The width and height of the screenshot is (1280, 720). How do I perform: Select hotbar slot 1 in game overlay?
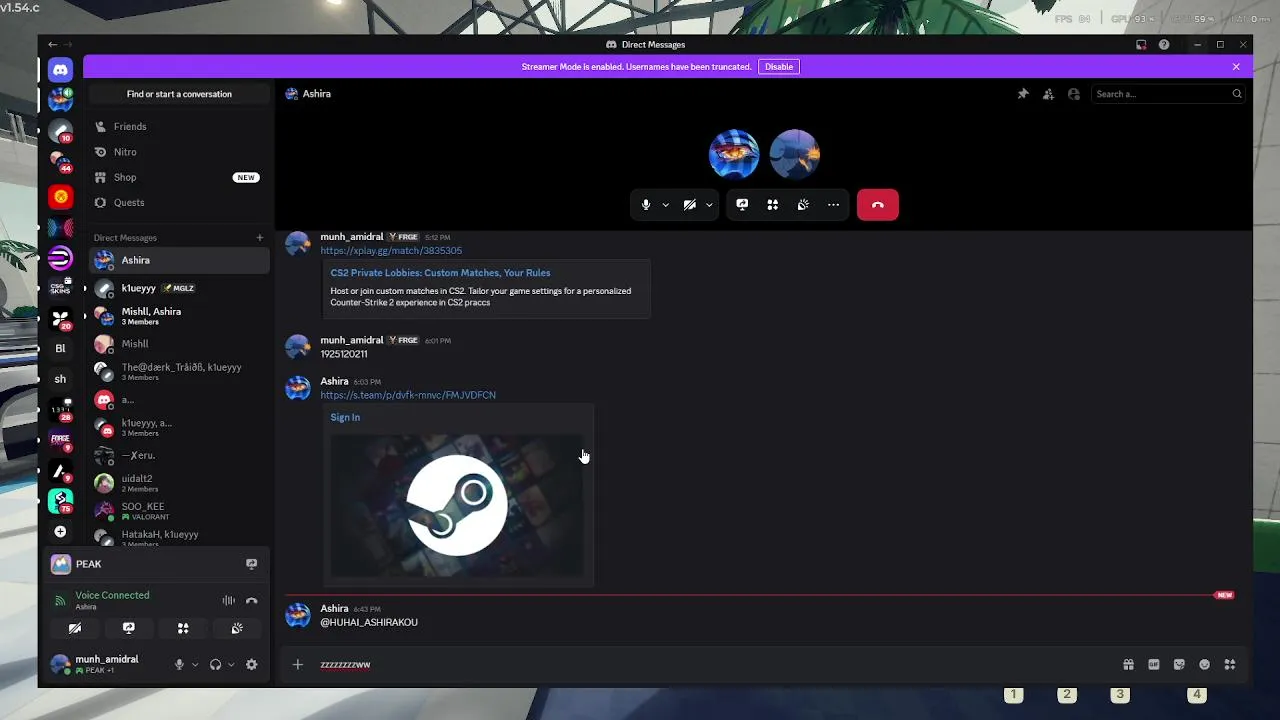[x=1013, y=695]
